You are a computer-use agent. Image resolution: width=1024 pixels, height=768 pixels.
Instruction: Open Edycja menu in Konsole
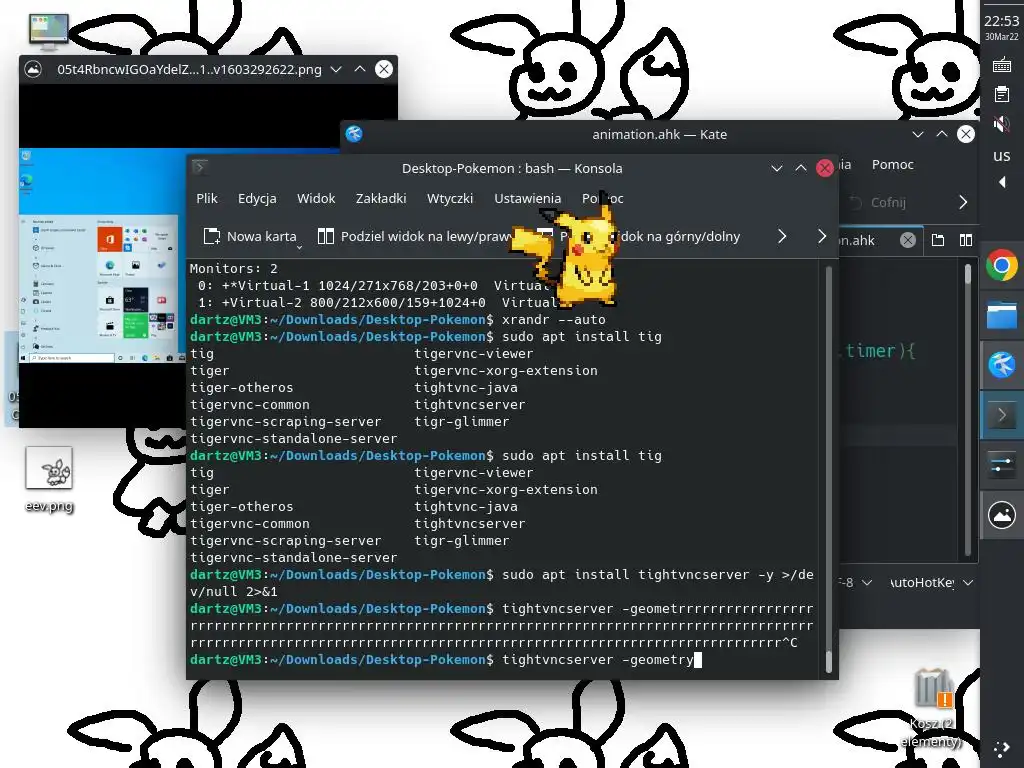click(x=257, y=199)
